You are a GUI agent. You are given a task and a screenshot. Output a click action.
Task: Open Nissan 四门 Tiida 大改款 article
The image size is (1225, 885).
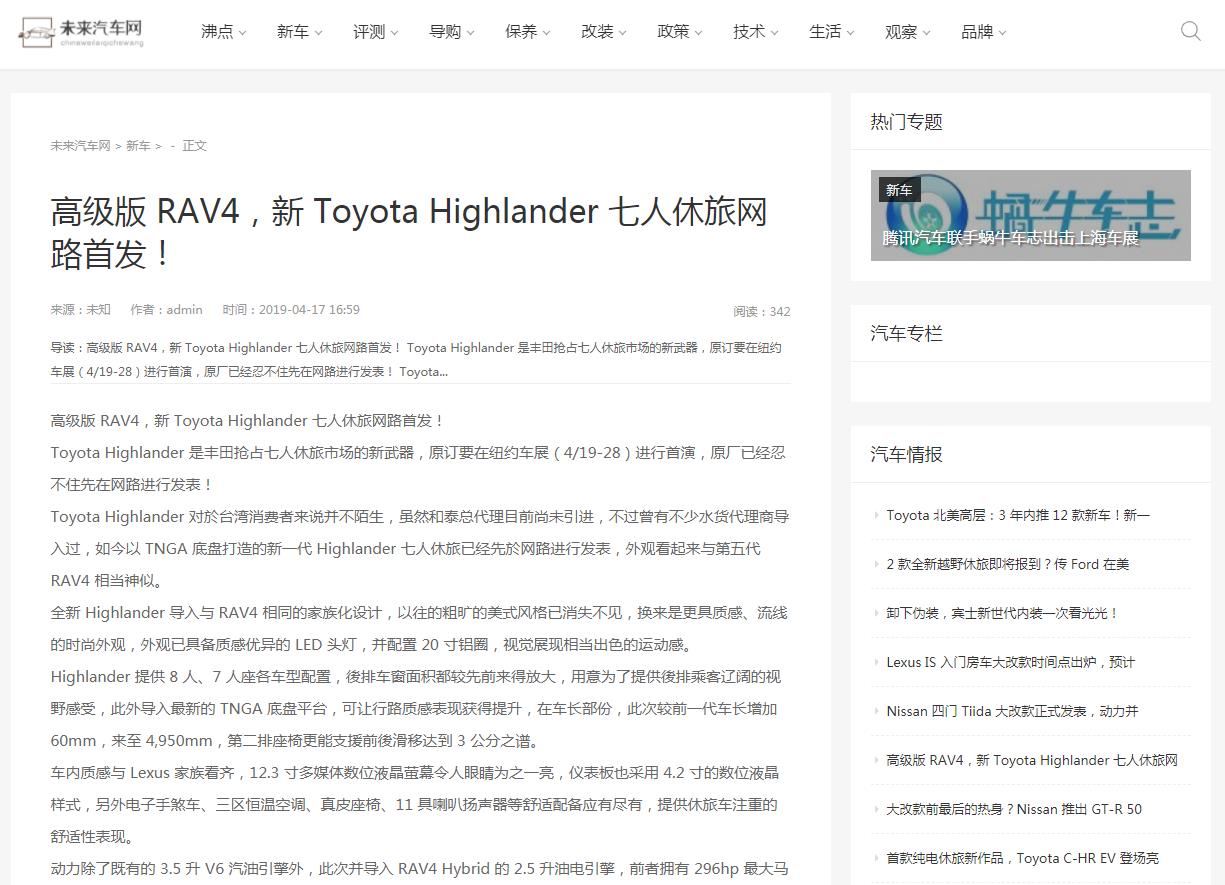(x=1012, y=711)
